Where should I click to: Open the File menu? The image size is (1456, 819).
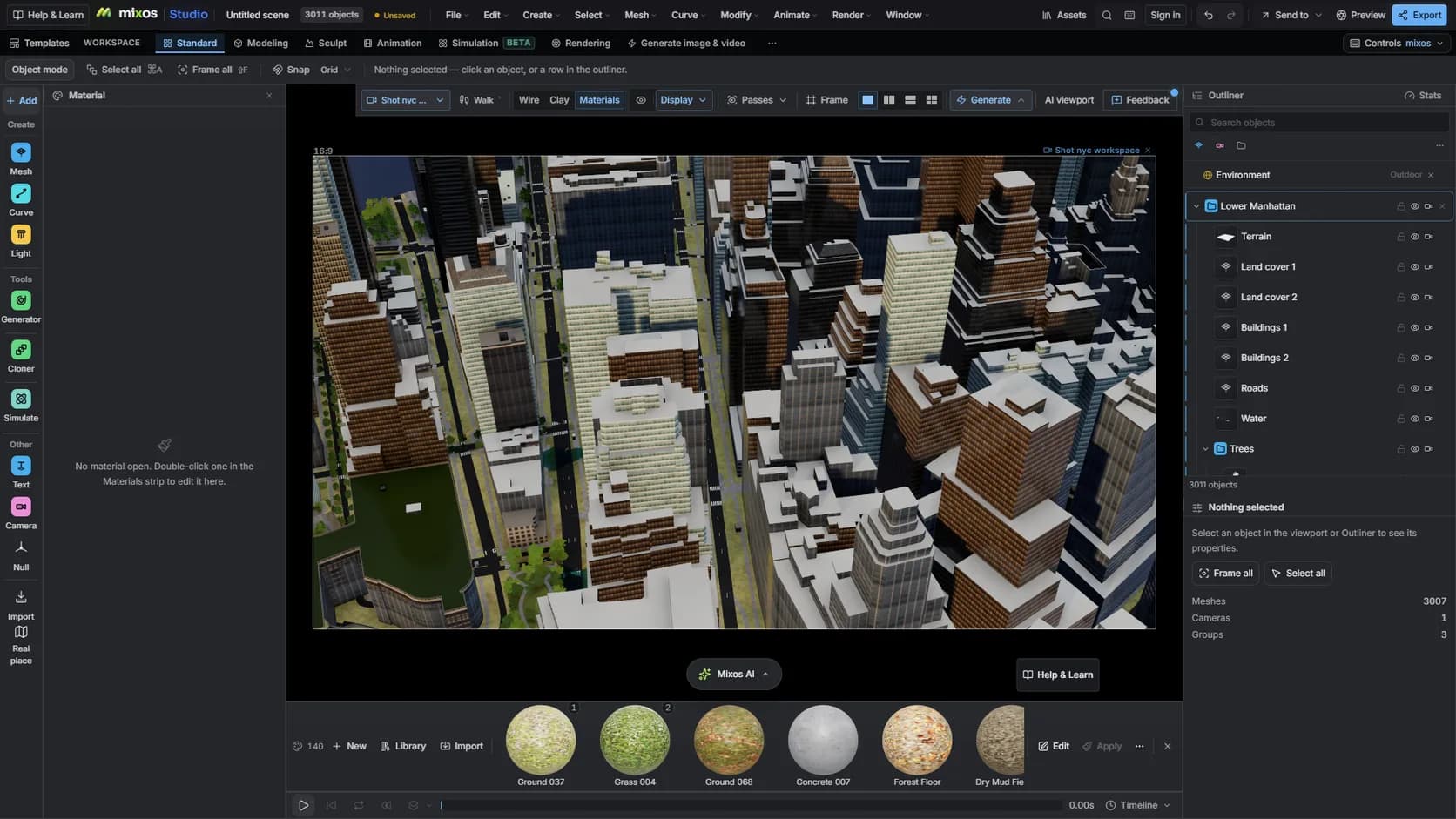point(457,15)
